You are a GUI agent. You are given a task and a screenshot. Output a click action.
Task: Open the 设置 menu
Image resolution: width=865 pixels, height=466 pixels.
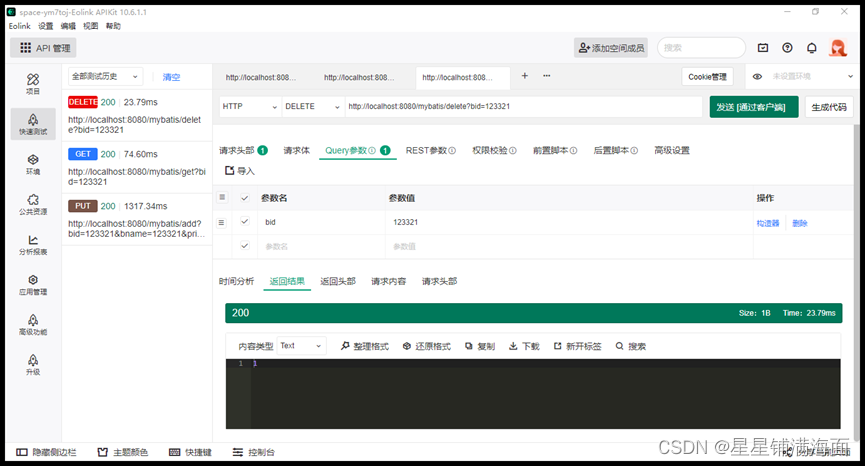coord(46,26)
